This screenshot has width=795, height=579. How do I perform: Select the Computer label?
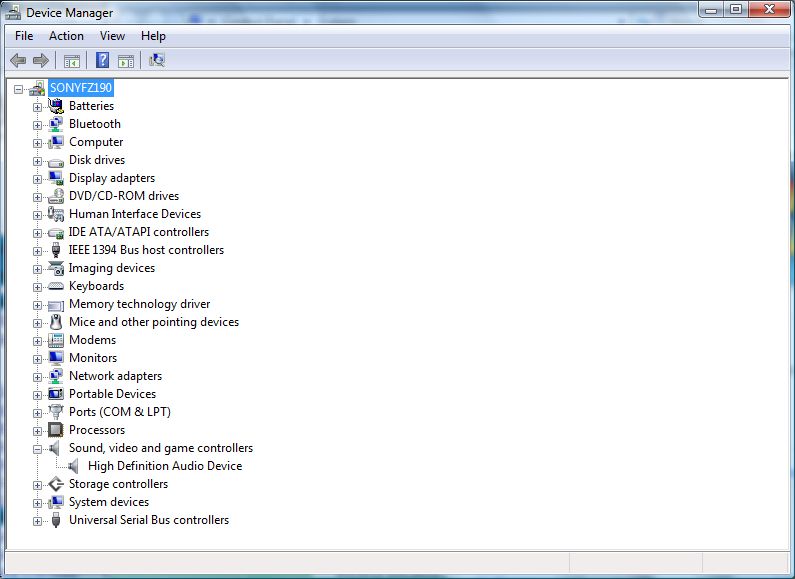point(96,142)
